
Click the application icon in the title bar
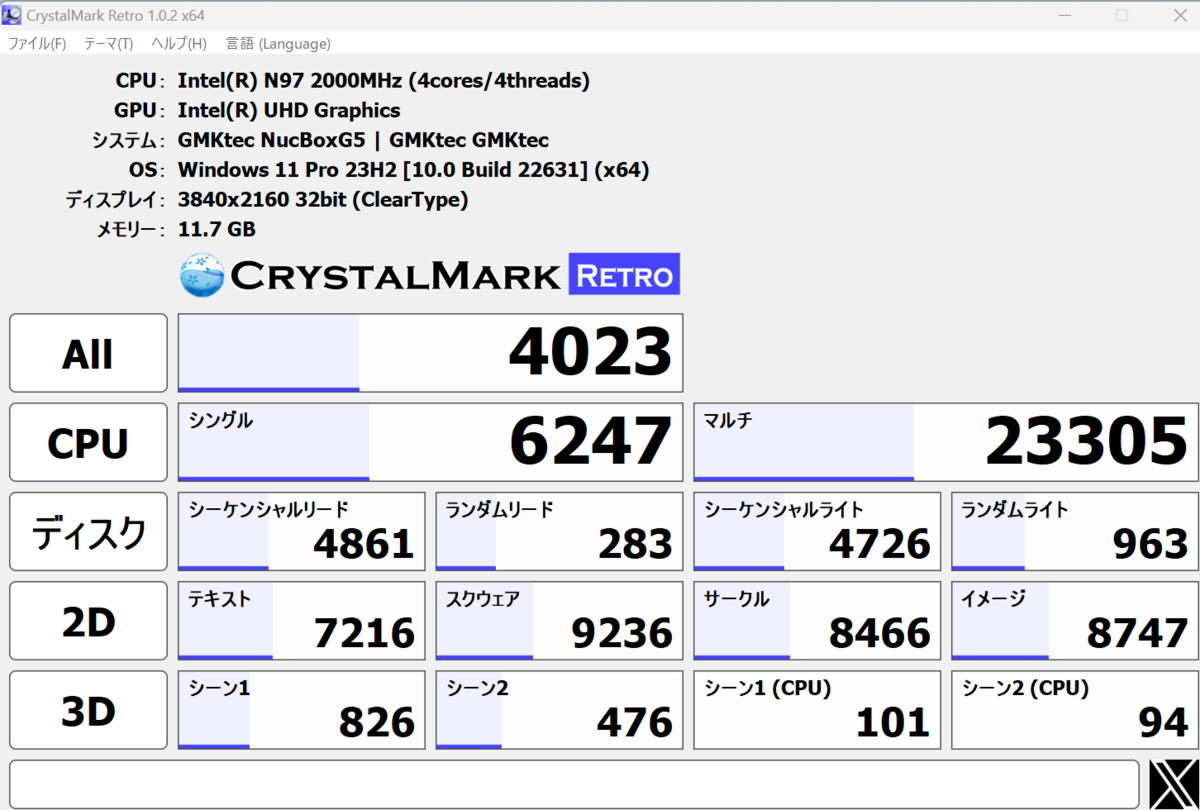[x=10, y=15]
